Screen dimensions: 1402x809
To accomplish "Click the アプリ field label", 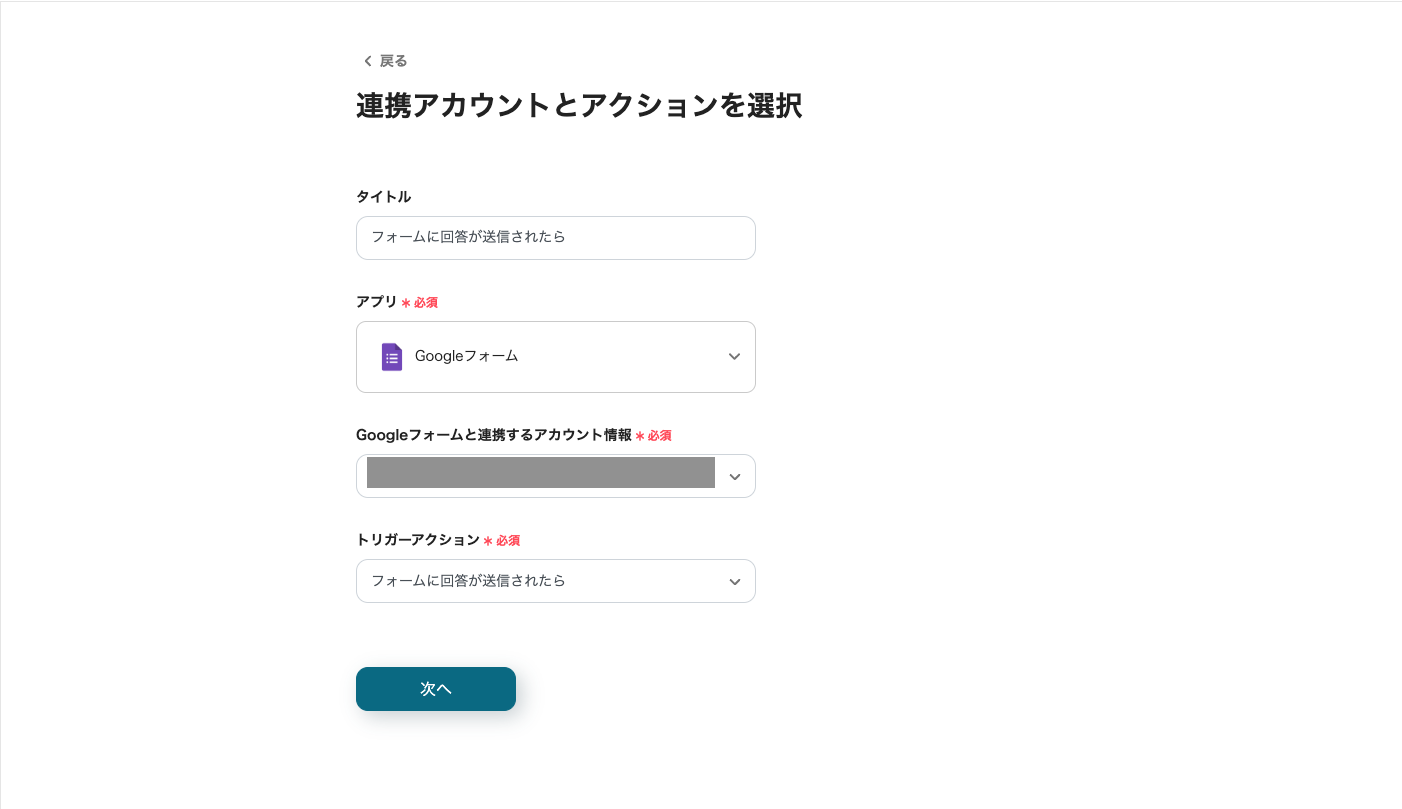I will [376, 302].
